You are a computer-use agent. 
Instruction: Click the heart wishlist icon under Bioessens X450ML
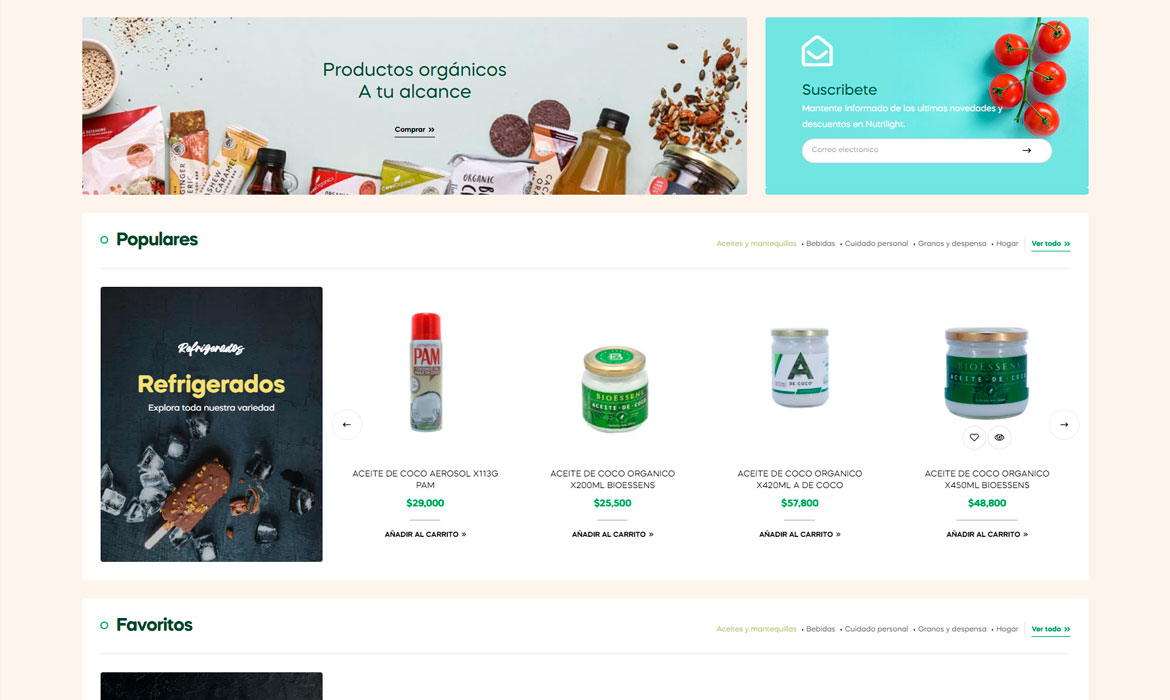974,437
